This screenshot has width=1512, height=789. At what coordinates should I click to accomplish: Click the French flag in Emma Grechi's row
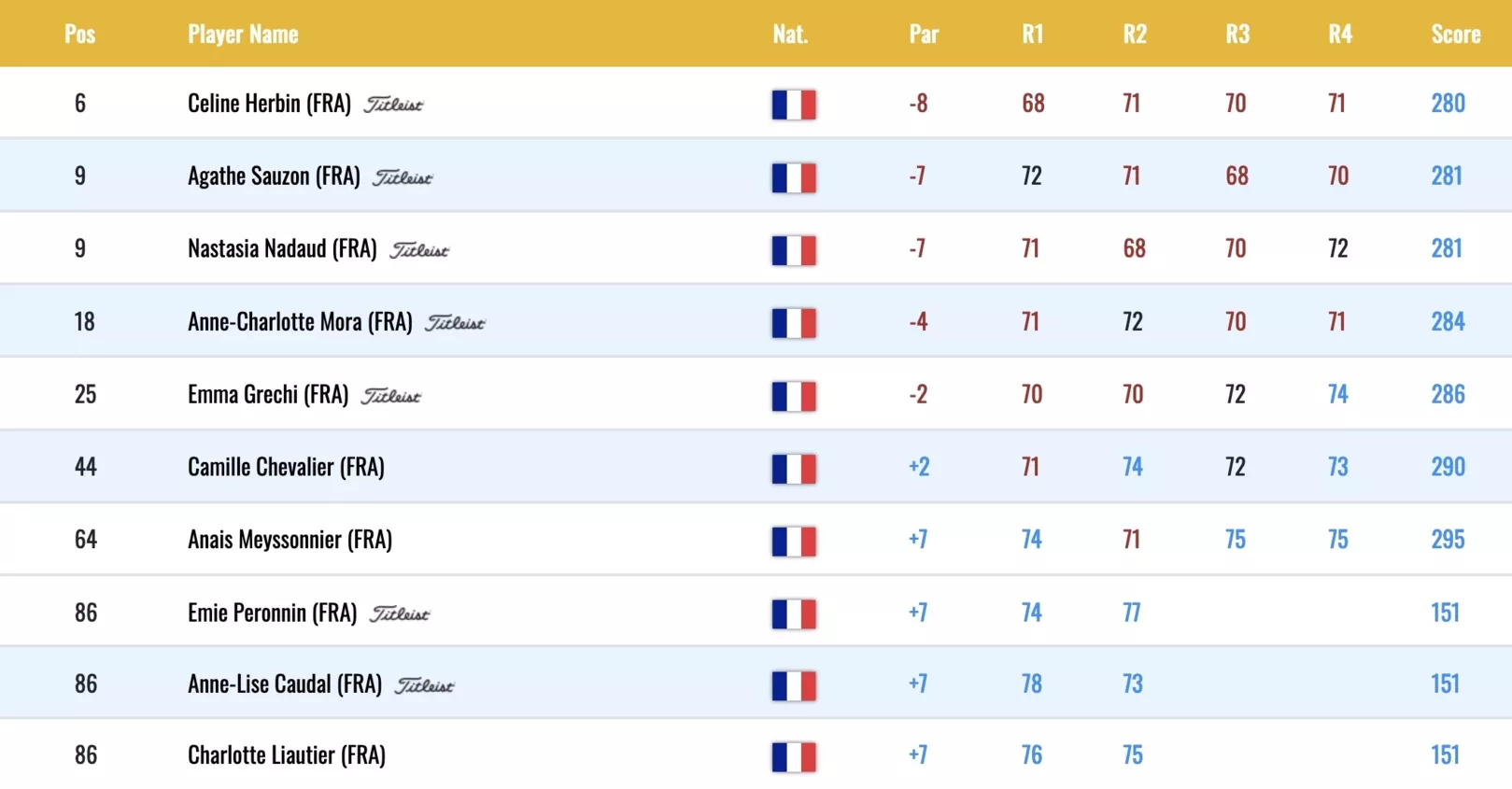pos(794,396)
